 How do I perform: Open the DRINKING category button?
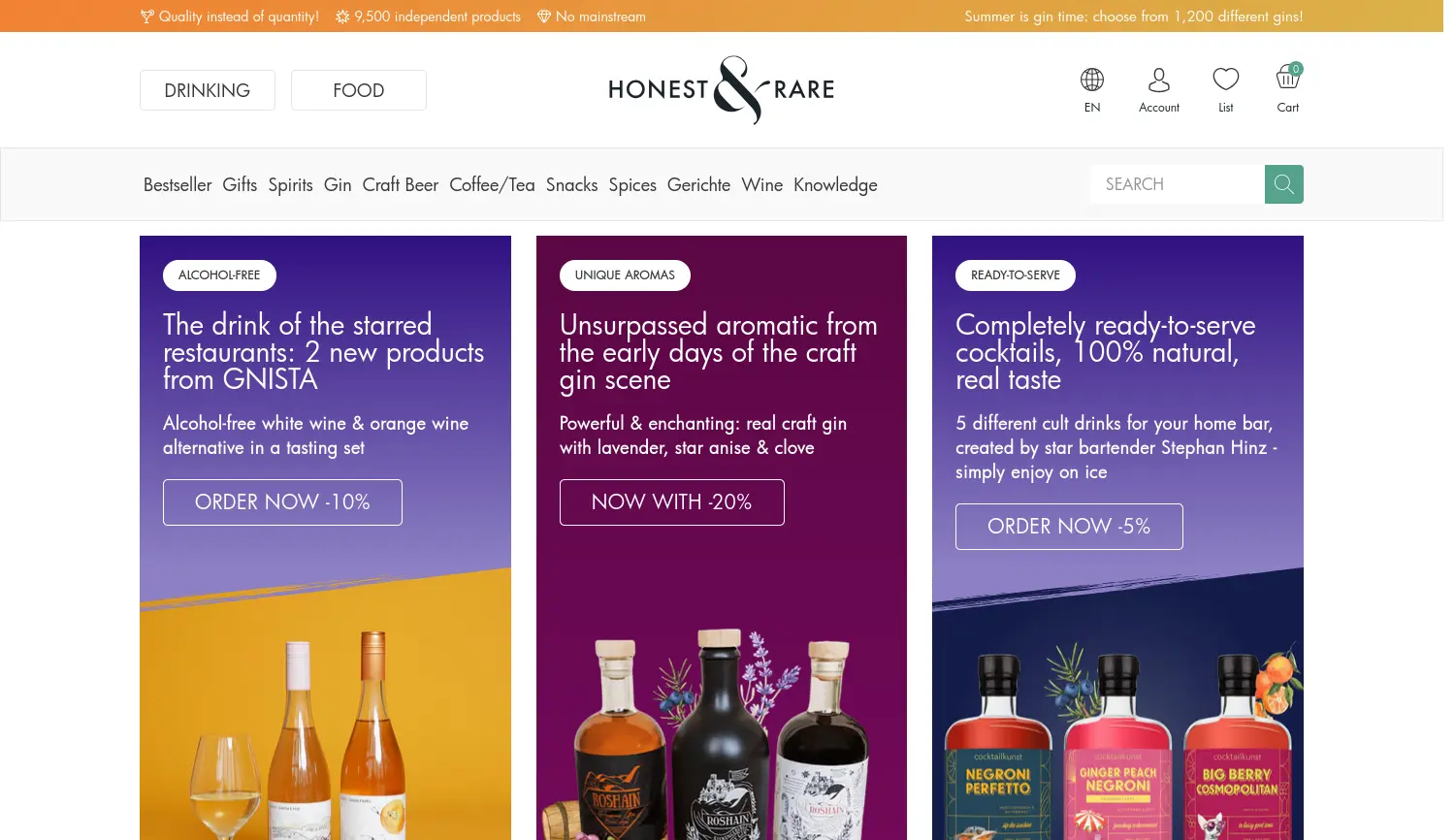[x=208, y=90]
